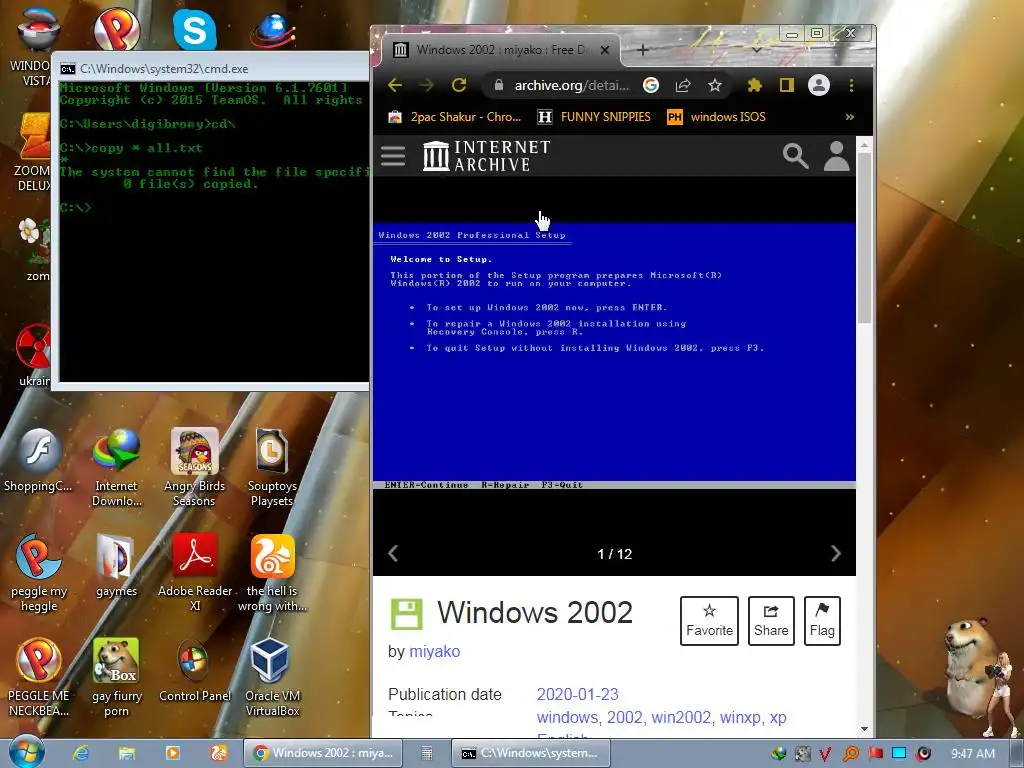The image size is (1024, 768).
Task: Open Internet Archive user account icon
Action: coord(836,155)
